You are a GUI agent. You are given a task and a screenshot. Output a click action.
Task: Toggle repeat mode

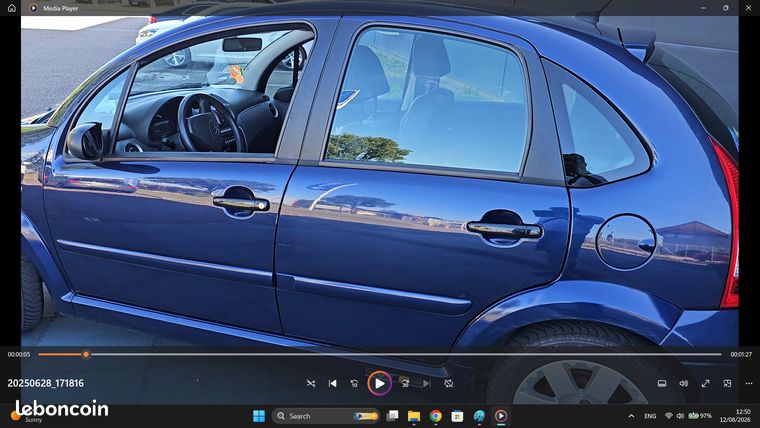(x=449, y=383)
